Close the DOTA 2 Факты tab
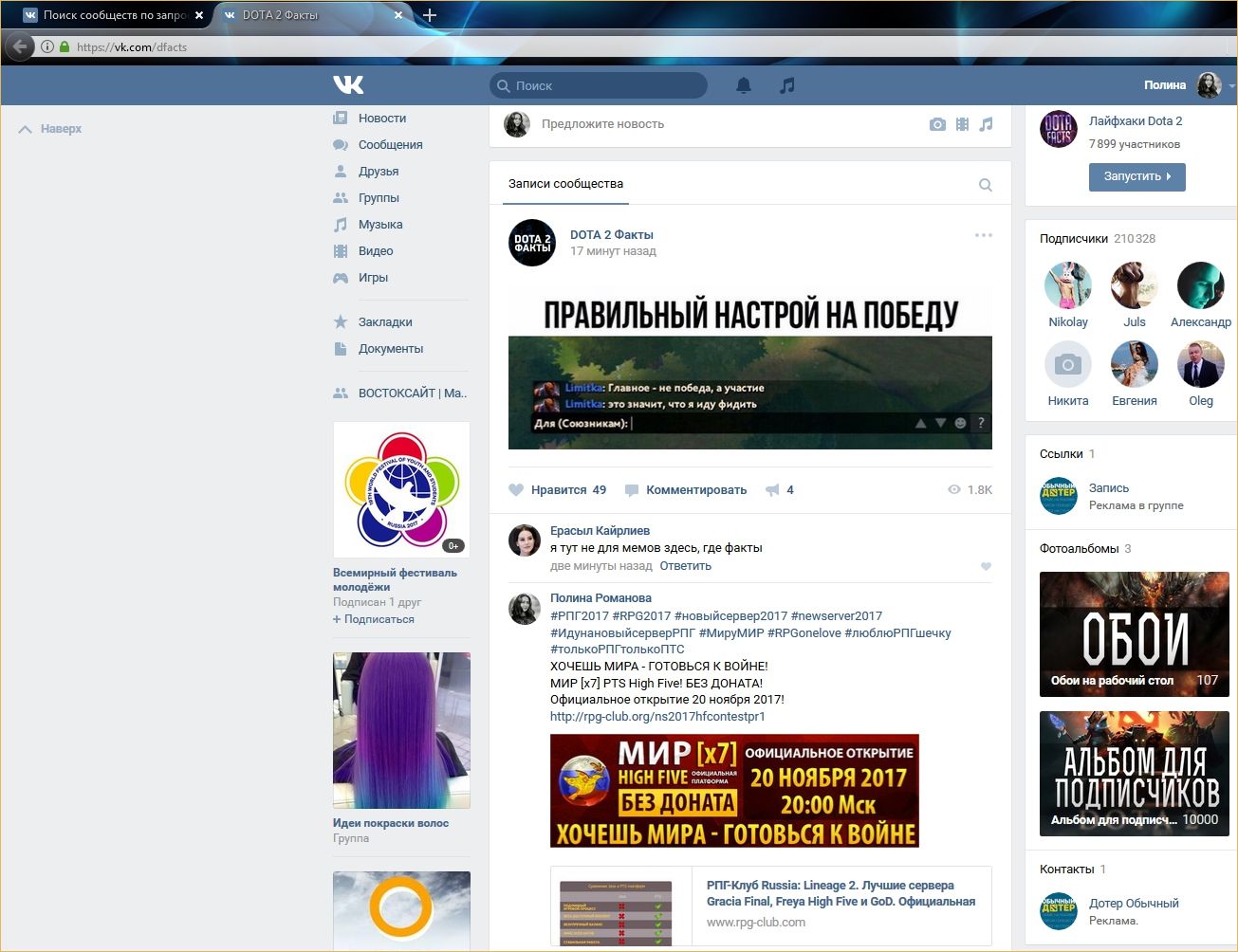The image size is (1238, 952). click(398, 15)
